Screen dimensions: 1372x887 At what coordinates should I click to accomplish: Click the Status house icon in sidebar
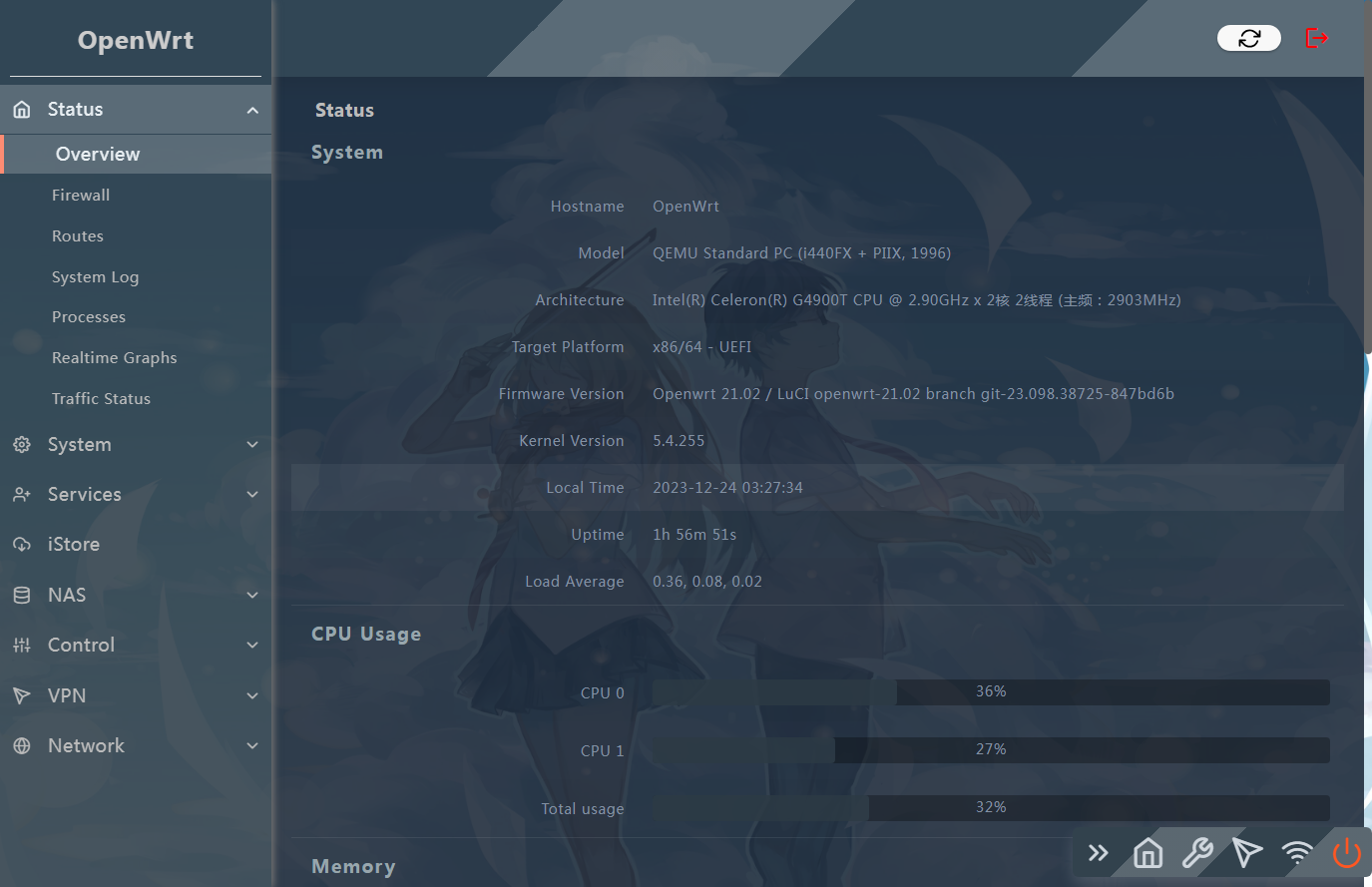click(22, 110)
